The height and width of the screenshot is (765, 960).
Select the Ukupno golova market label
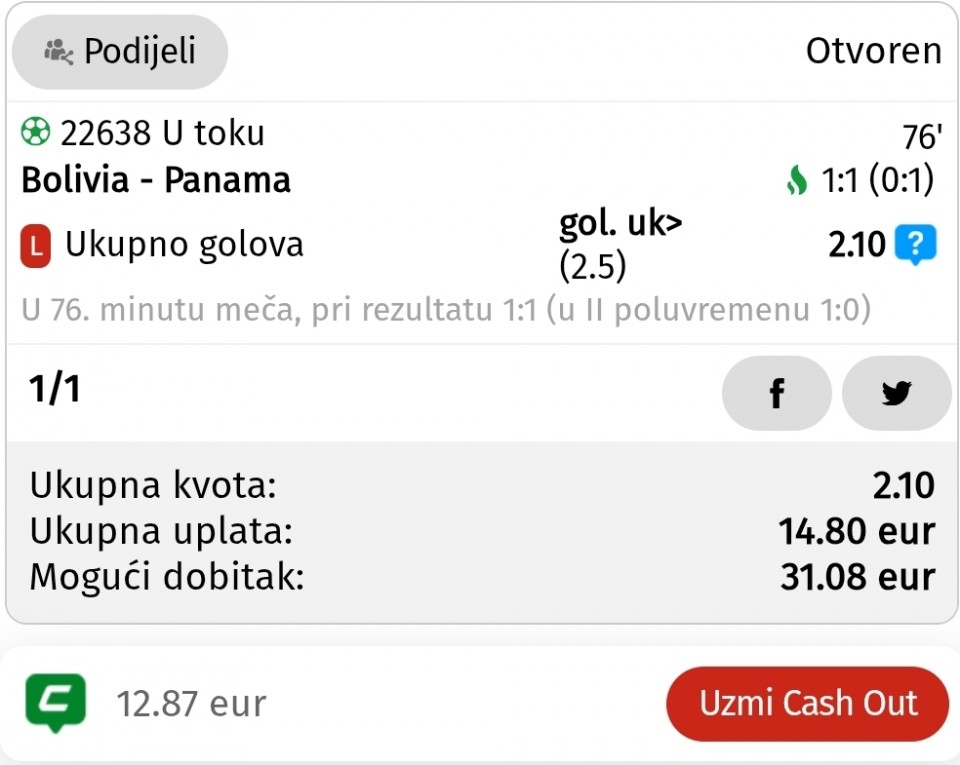(184, 245)
